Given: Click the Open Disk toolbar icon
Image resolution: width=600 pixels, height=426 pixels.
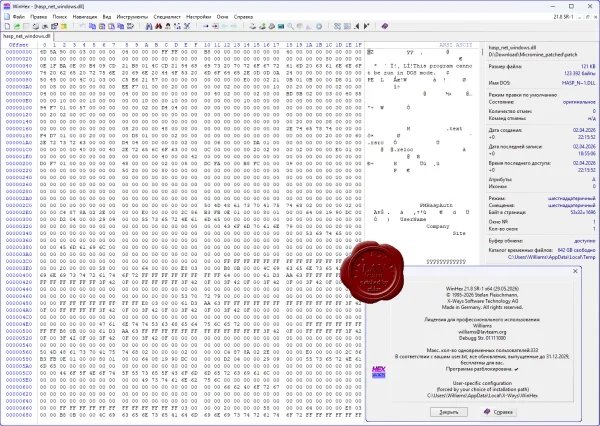Looking at the screenshot, I should pos(253,26).
